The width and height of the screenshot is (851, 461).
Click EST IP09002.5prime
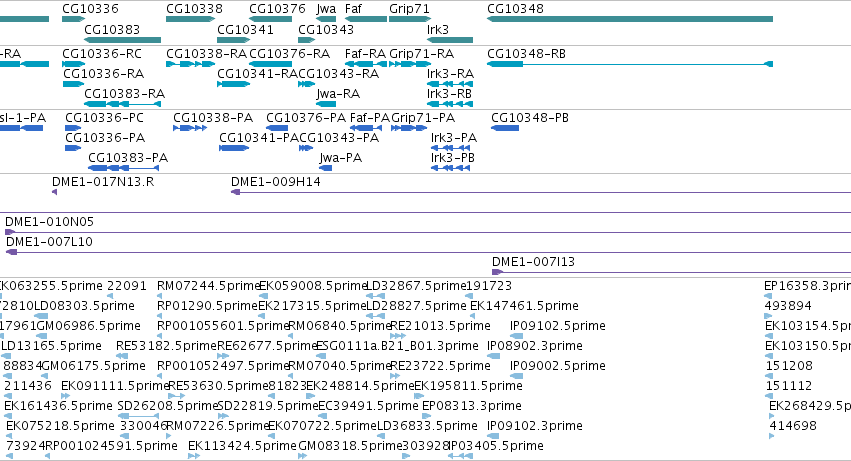[558, 366]
